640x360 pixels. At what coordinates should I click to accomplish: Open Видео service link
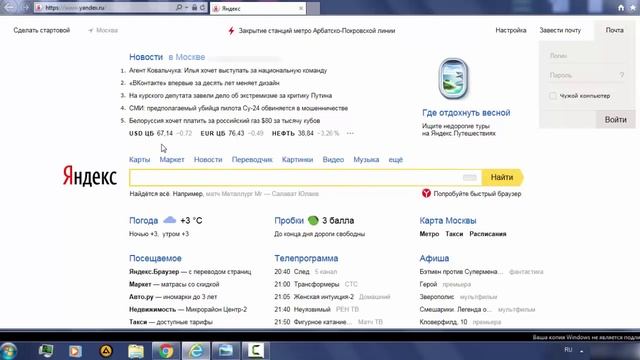tap(333, 160)
